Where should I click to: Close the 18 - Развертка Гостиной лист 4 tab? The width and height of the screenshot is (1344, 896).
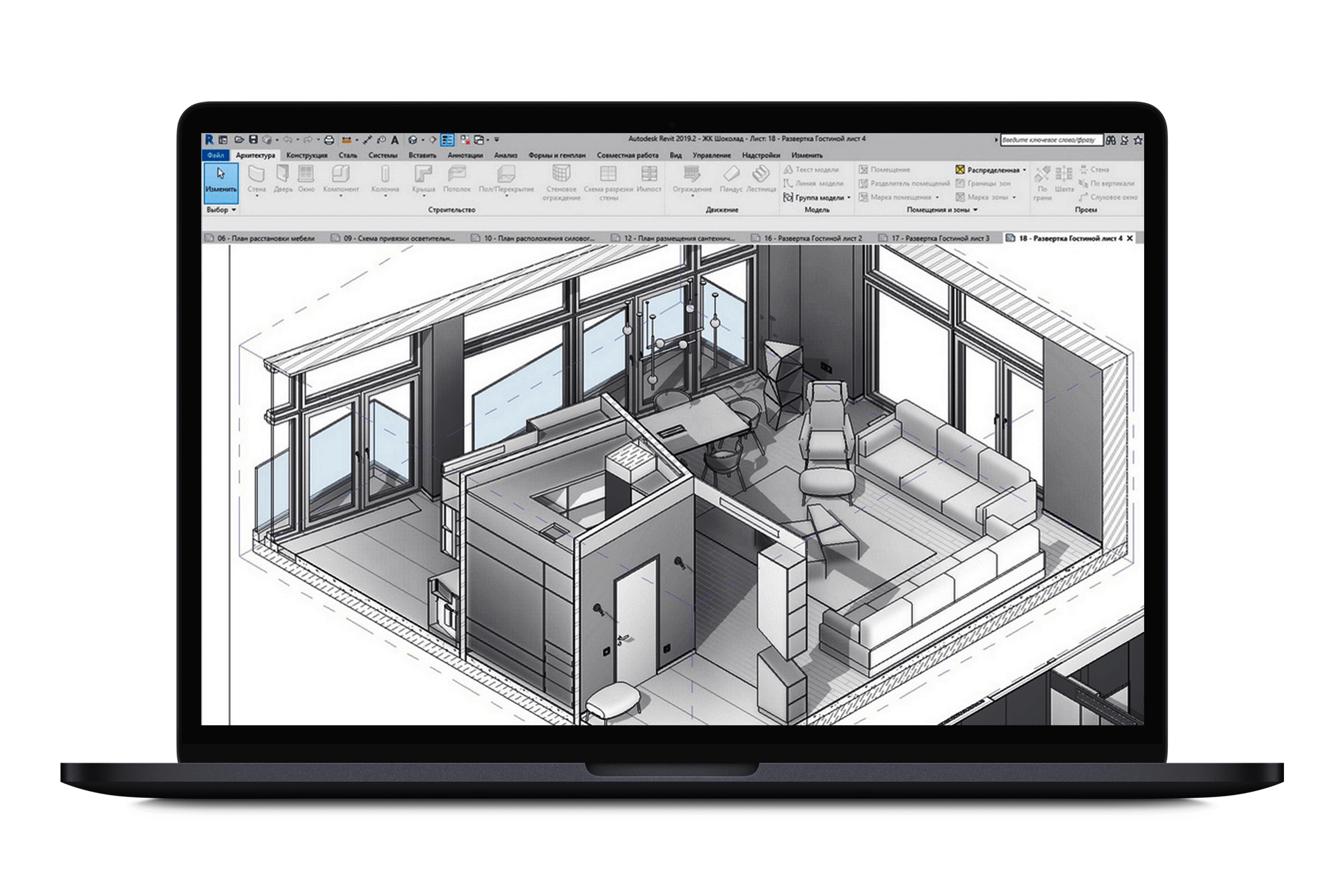[1130, 238]
